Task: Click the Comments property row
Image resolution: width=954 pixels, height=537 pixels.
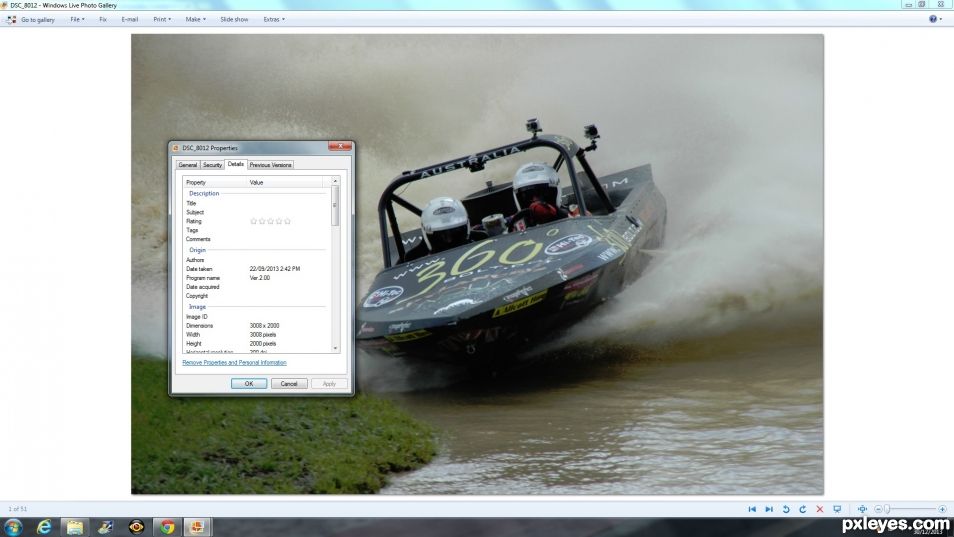Action: point(256,239)
